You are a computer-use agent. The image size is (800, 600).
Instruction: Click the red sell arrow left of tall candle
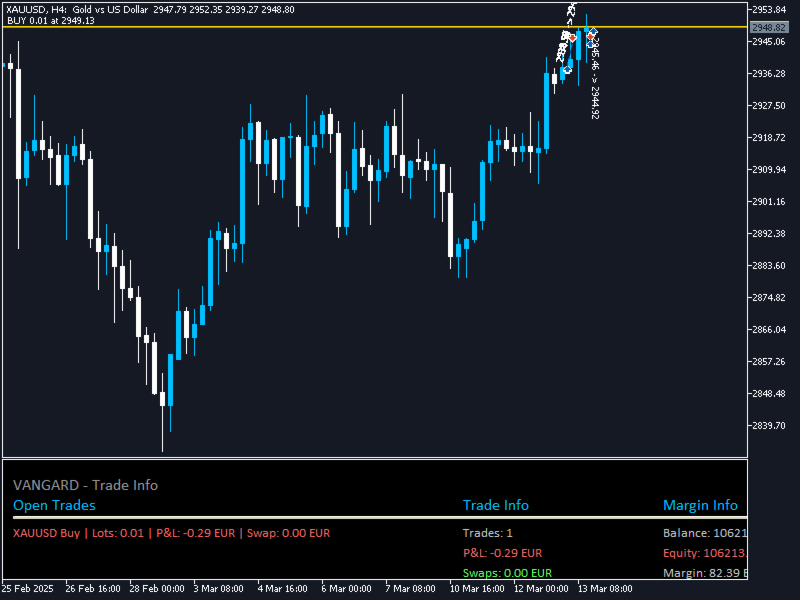pyautogui.click(x=572, y=38)
